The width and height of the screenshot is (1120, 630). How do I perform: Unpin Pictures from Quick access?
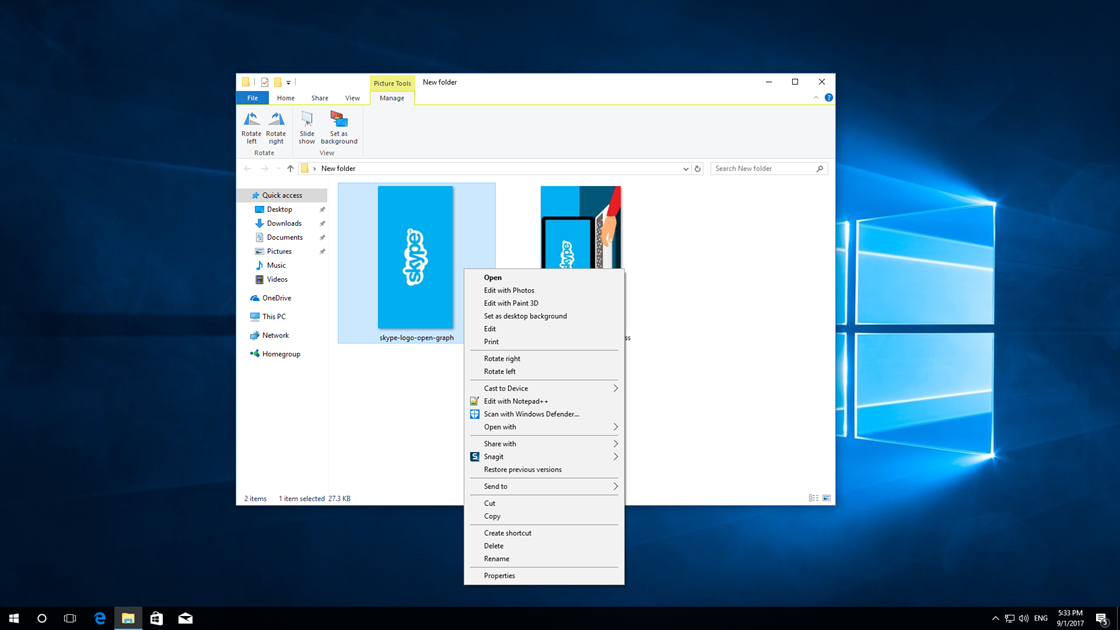pyautogui.click(x=322, y=251)
